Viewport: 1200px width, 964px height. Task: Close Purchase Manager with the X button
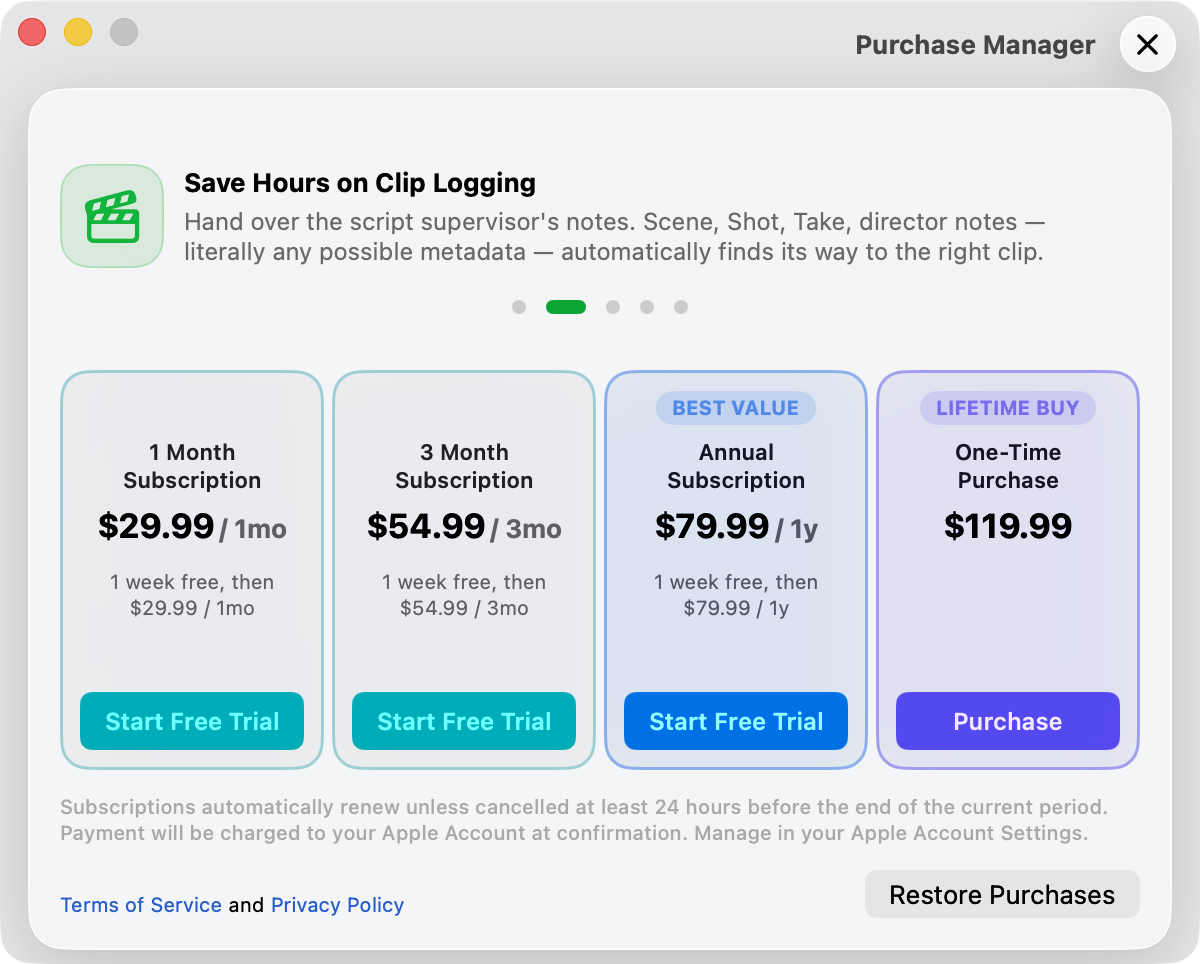pos(1147,45)
